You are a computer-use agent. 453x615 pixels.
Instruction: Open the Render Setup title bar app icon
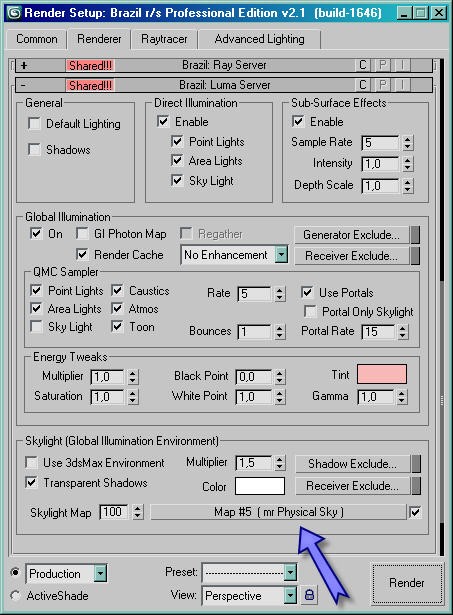tap(14, 13)
